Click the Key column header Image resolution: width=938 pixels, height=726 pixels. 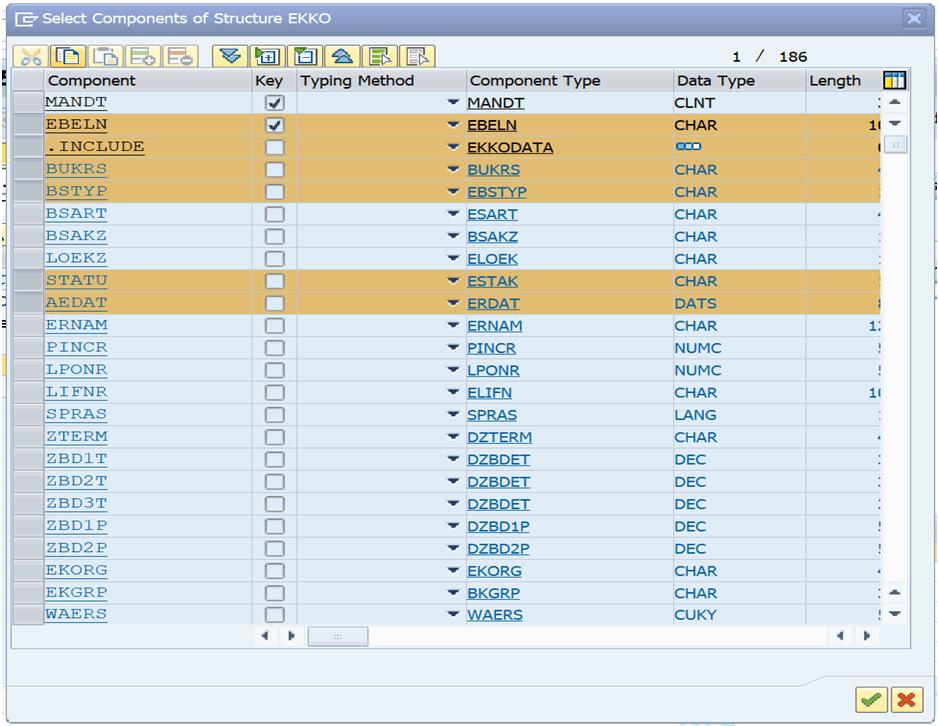[274, 81]
